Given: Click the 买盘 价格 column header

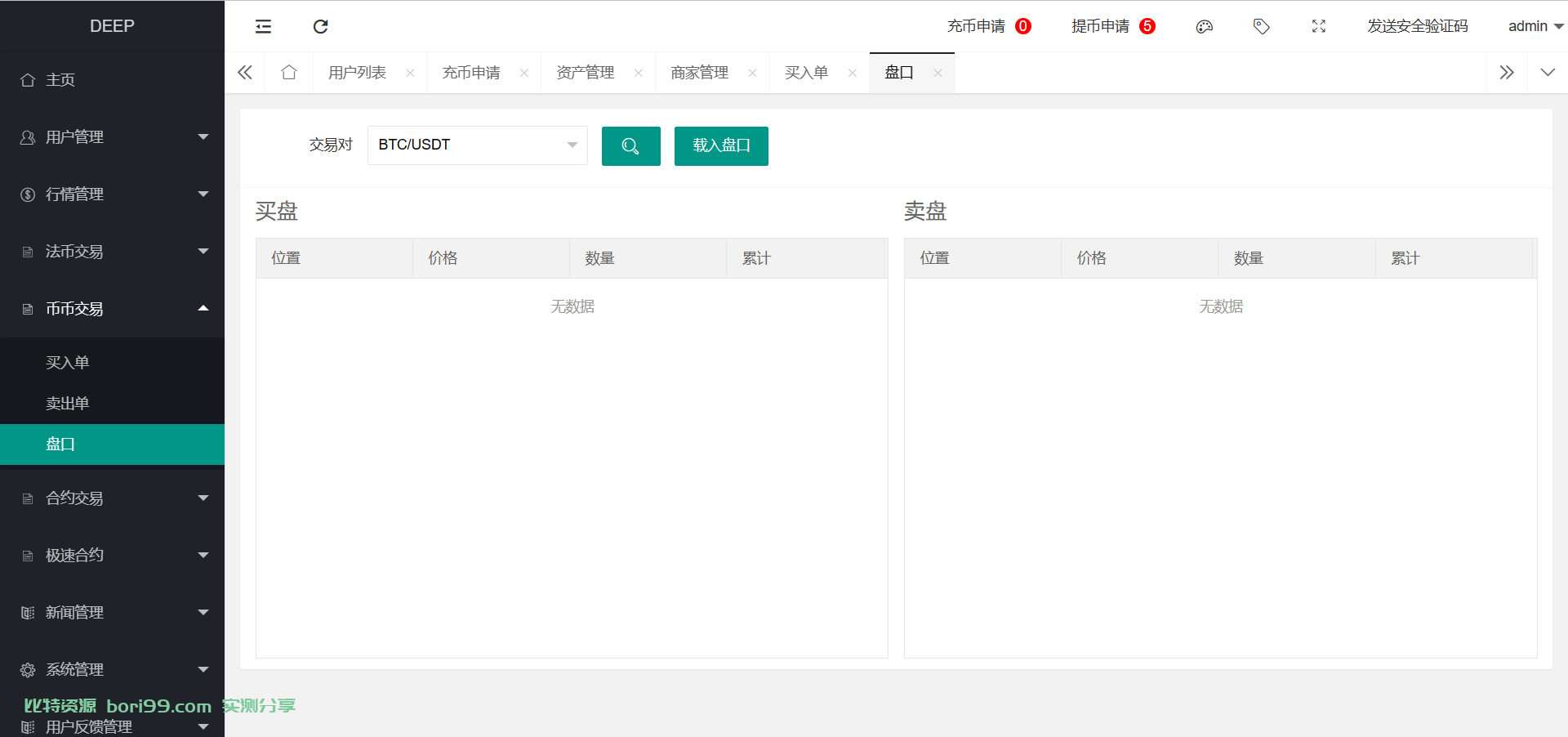Looking at the screenshot, I should point(491,258).
